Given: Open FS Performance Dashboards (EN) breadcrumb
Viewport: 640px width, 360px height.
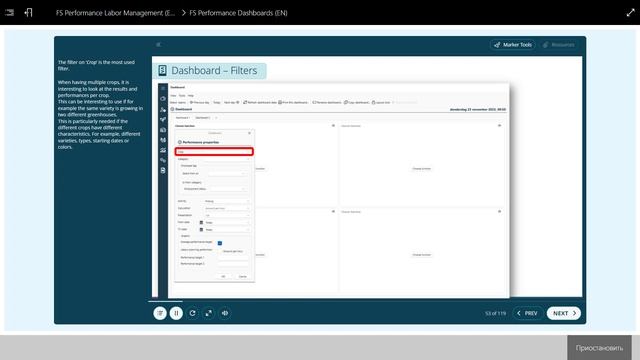Looking at the screenshot, I should (x=238, y=13).
